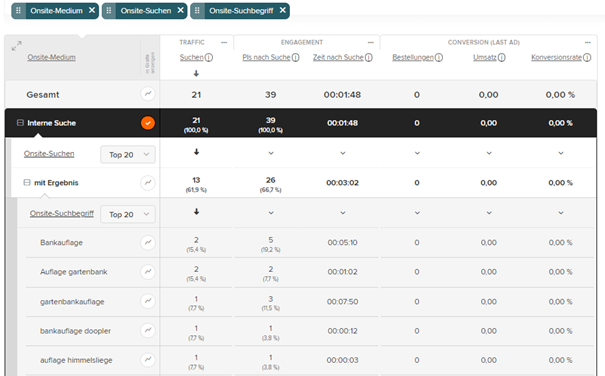Select the Auflage gartenbank search term
Screen dimensions: 605x376
[74, 272]
